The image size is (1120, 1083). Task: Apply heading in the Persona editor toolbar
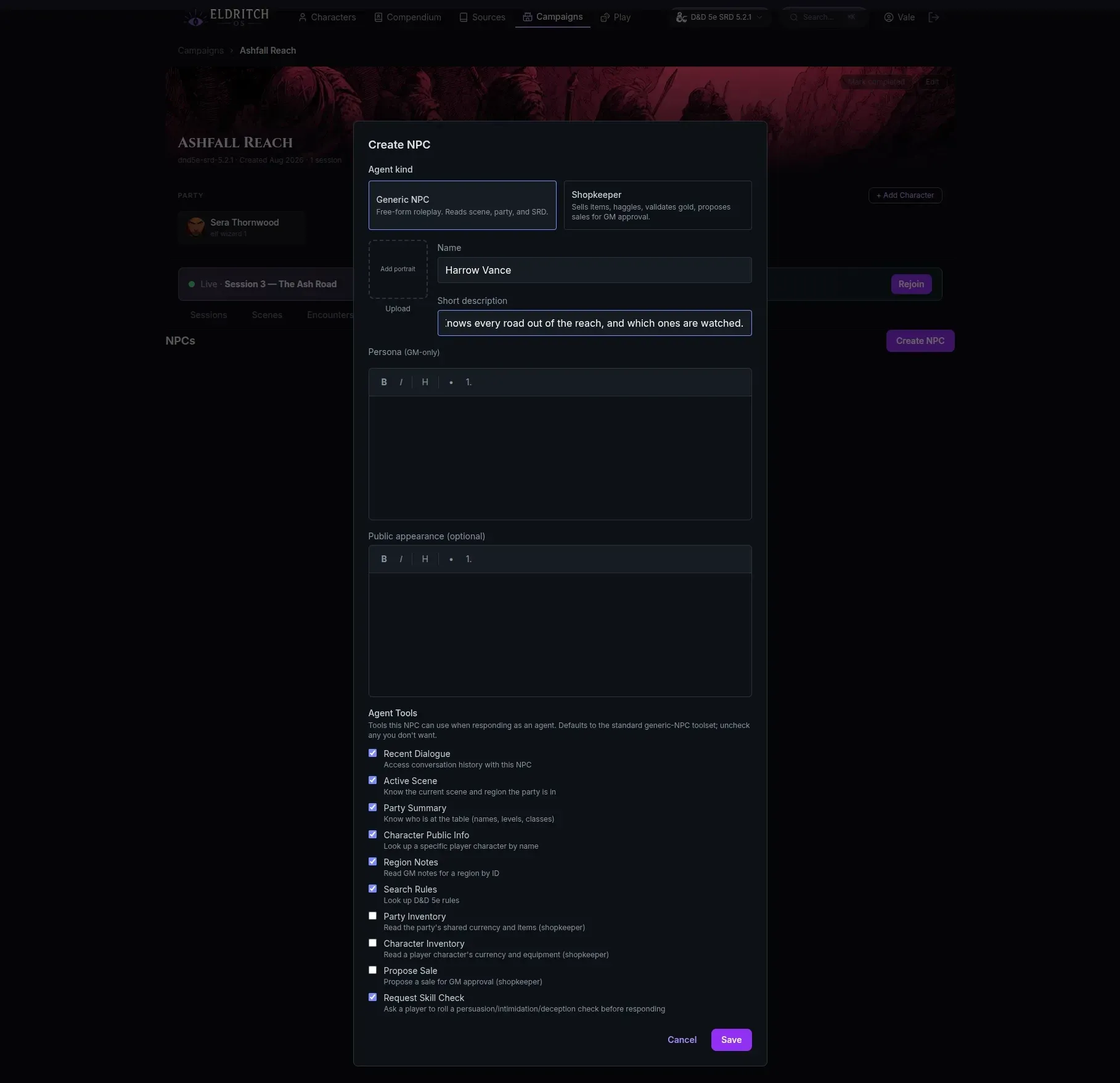[x=425, y=382]
